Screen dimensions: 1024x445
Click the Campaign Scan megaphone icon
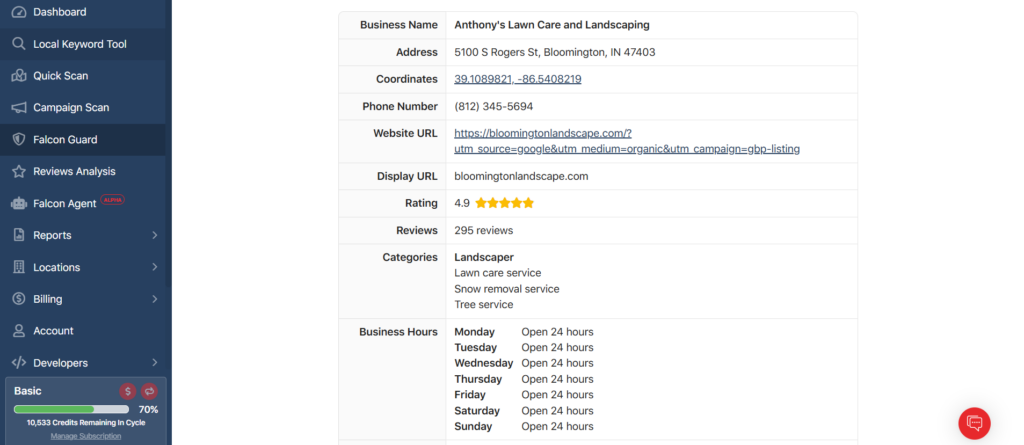click(x=18, y=108)
